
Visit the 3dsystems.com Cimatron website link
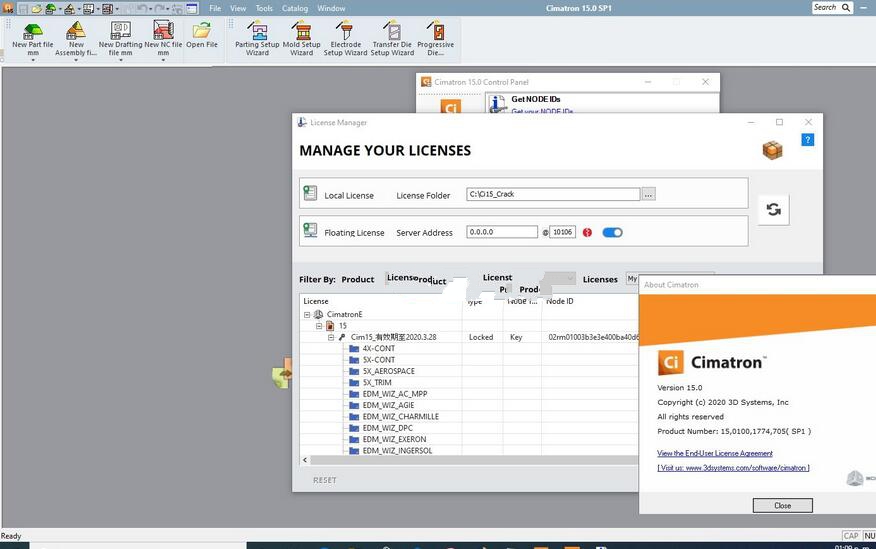[734, 468]
